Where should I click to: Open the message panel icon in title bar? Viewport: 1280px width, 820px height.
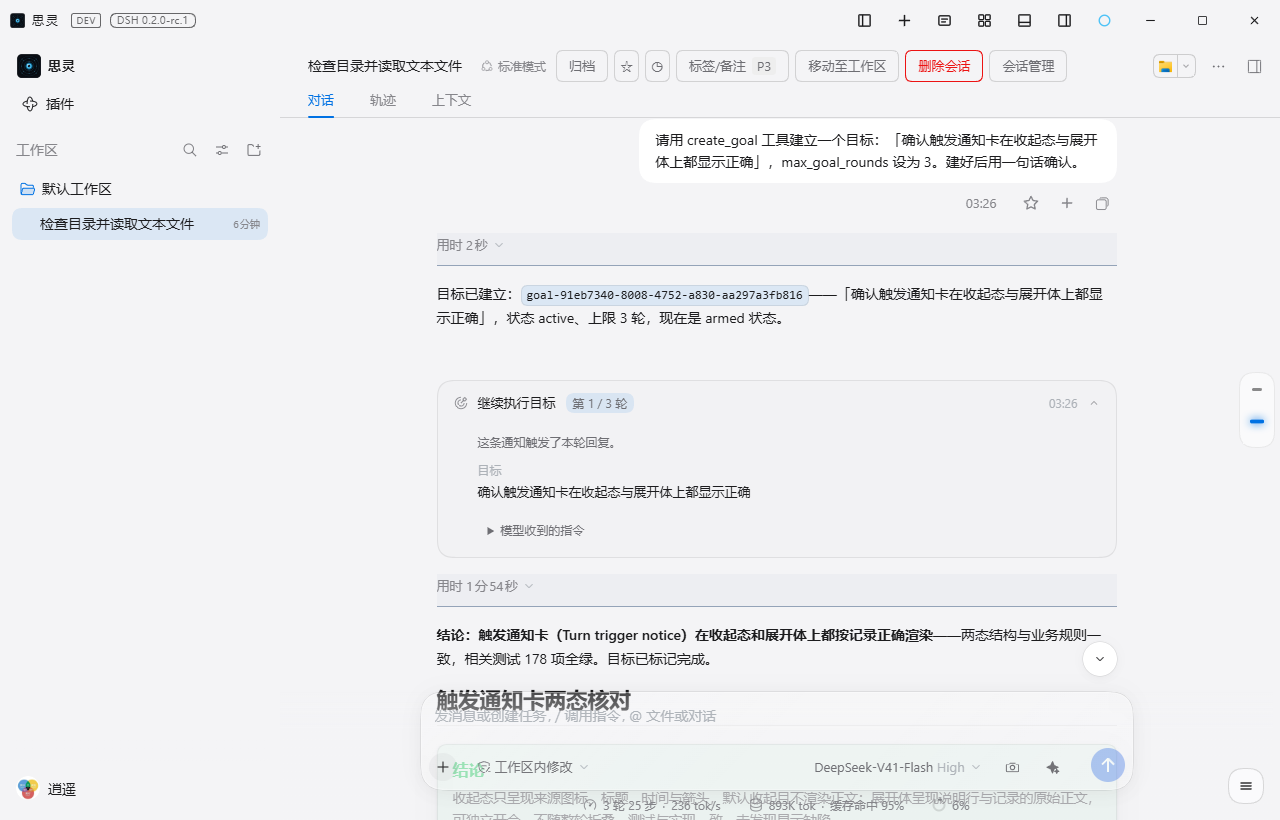[944, 20]
